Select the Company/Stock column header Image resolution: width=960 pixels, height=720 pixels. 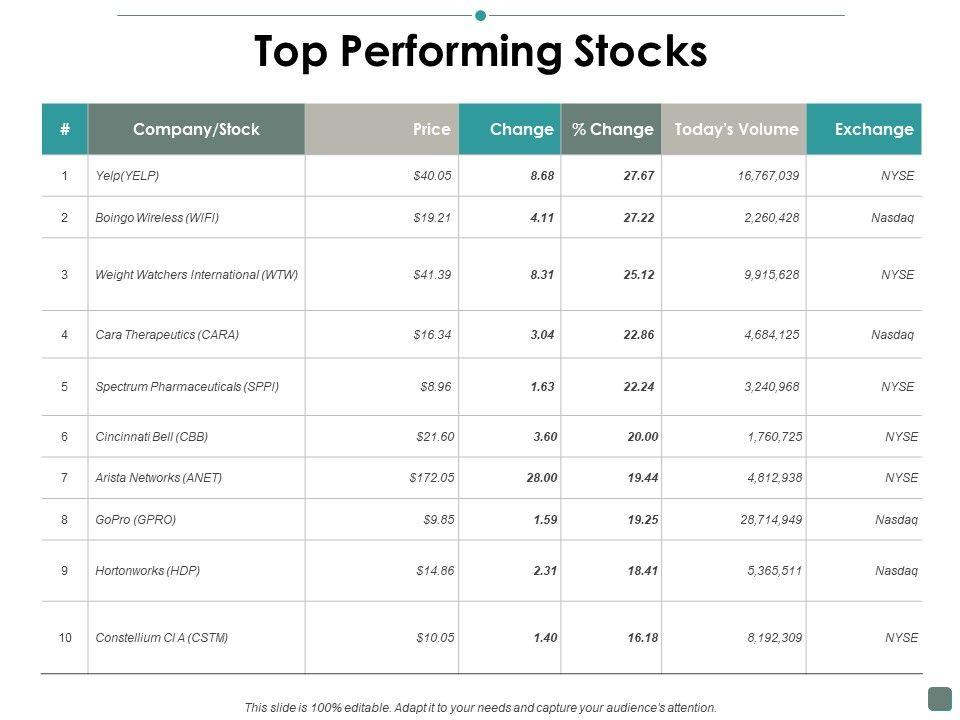coord(196,129)
